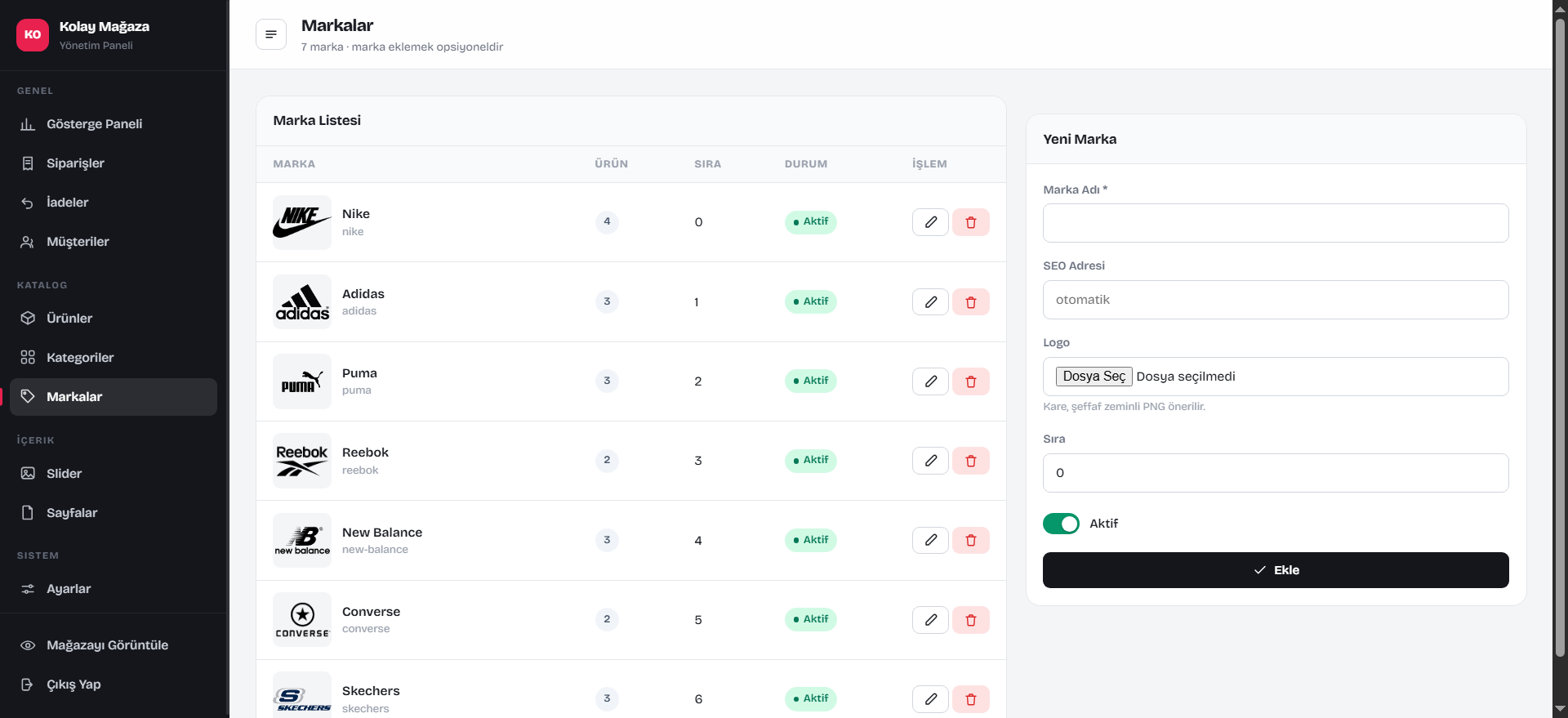Open the Puma logo thumbnail
Viewport: 1568px width, 718px height.
(x=302, y=381)
